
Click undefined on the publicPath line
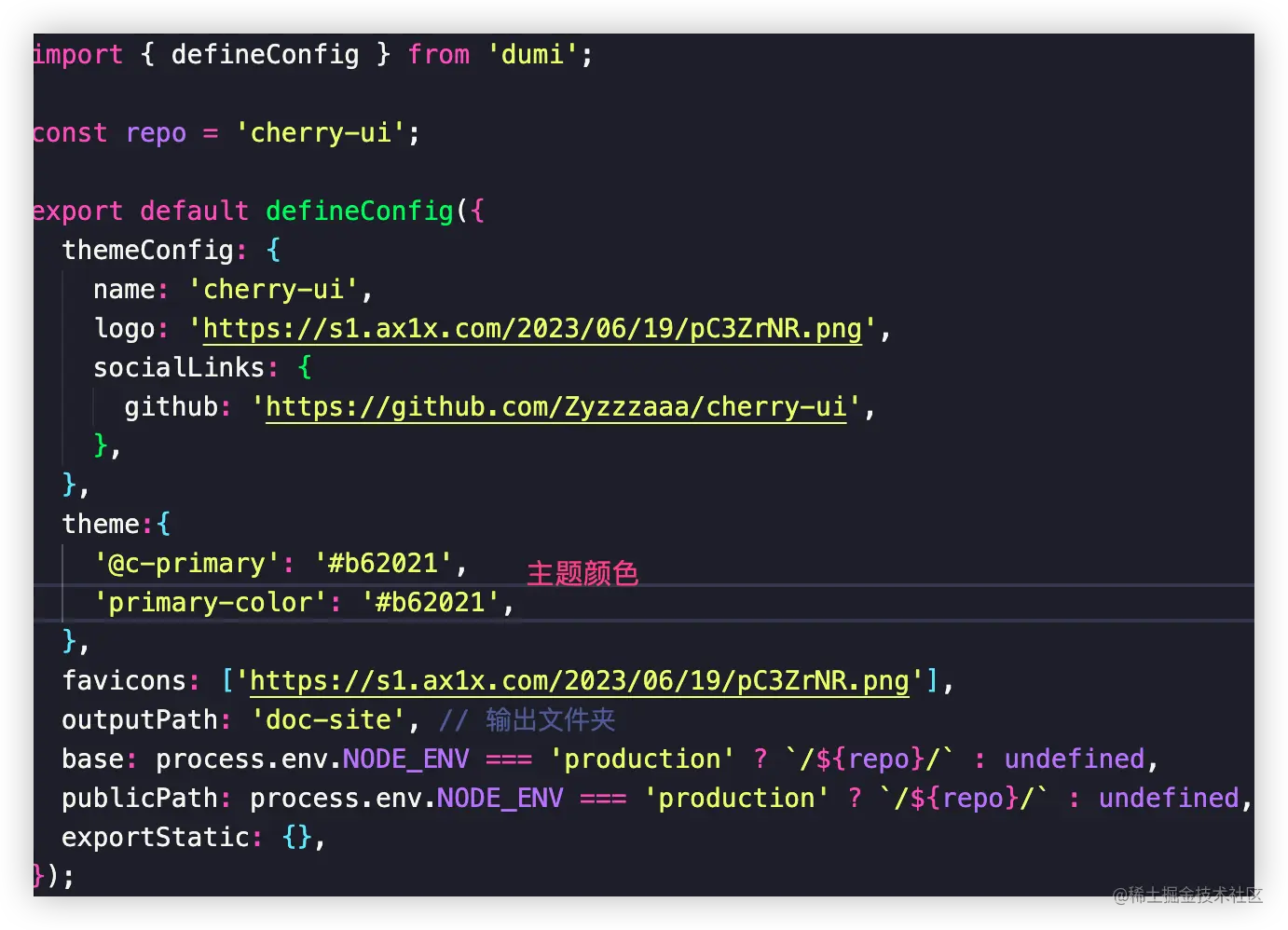[1169, 799]
